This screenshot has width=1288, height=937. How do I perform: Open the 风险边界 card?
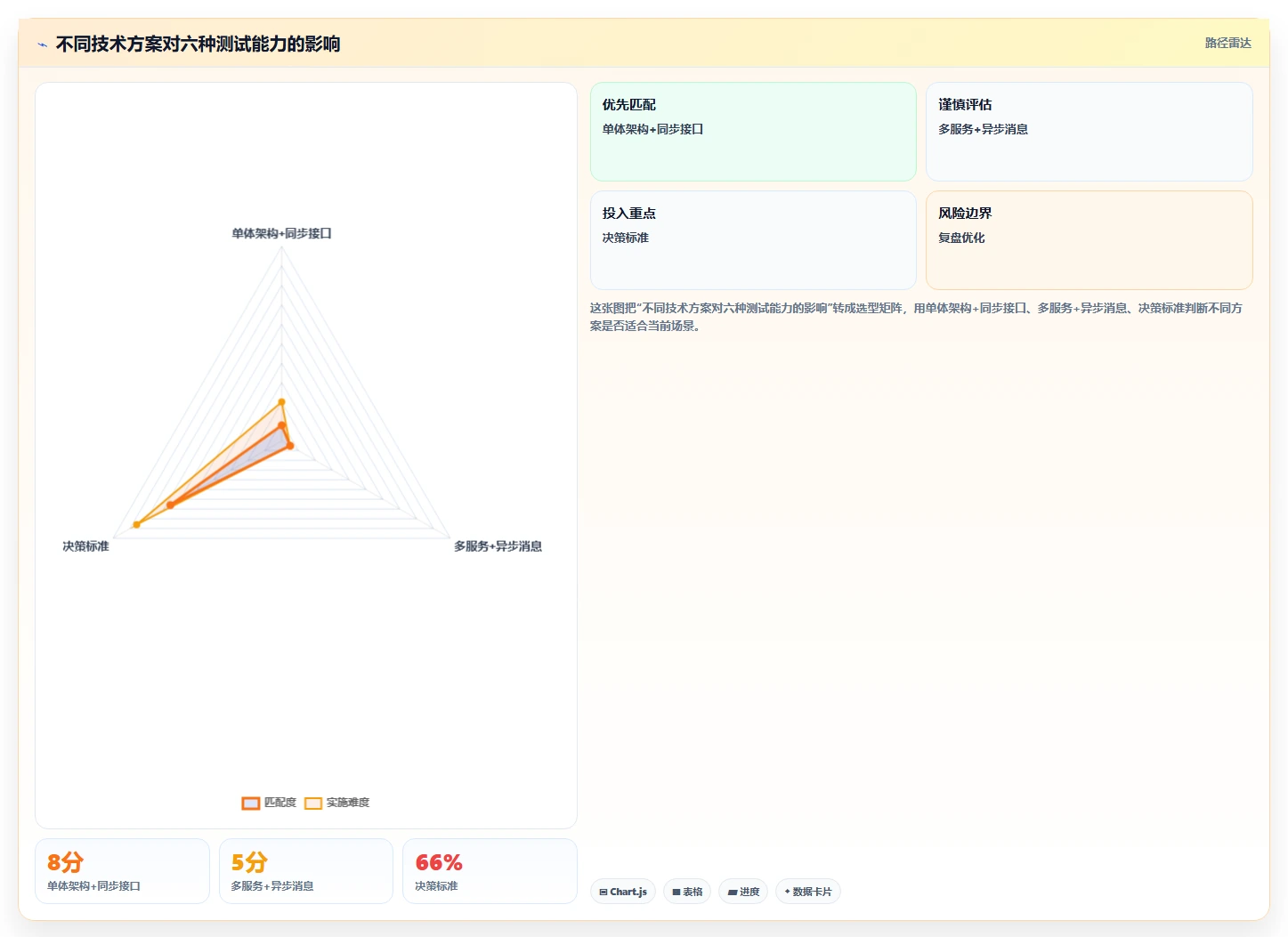coord(1089,240)
